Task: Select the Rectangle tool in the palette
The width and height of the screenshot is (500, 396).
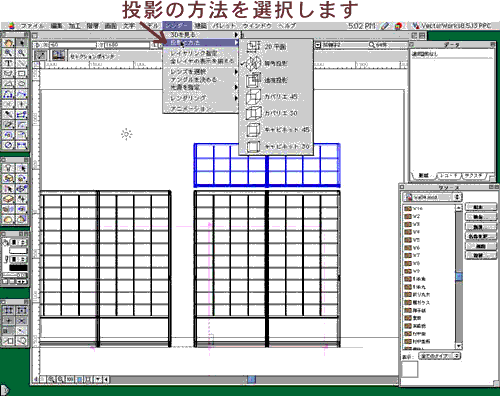Action: 22,73
